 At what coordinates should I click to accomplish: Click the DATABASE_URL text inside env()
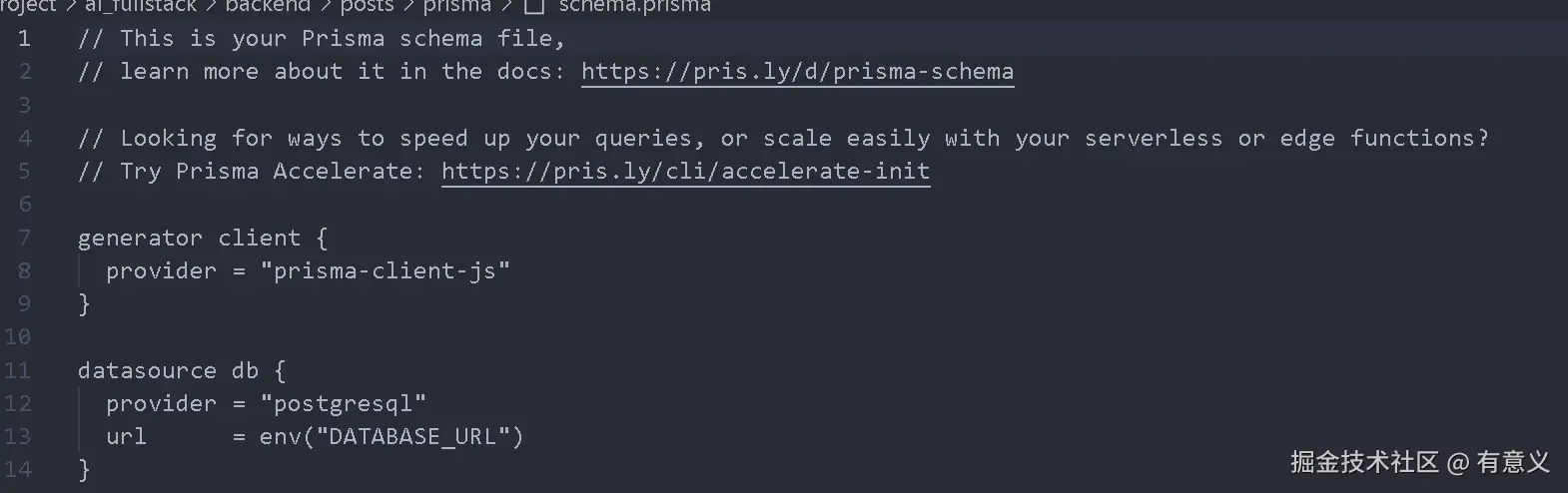coord(412,437)
